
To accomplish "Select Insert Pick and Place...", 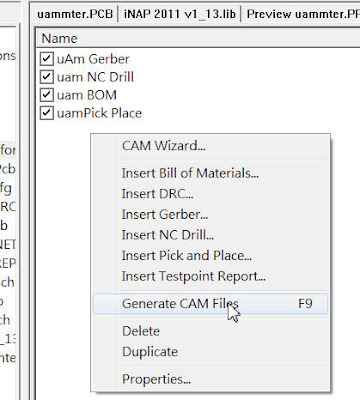I will coord(210,256).
